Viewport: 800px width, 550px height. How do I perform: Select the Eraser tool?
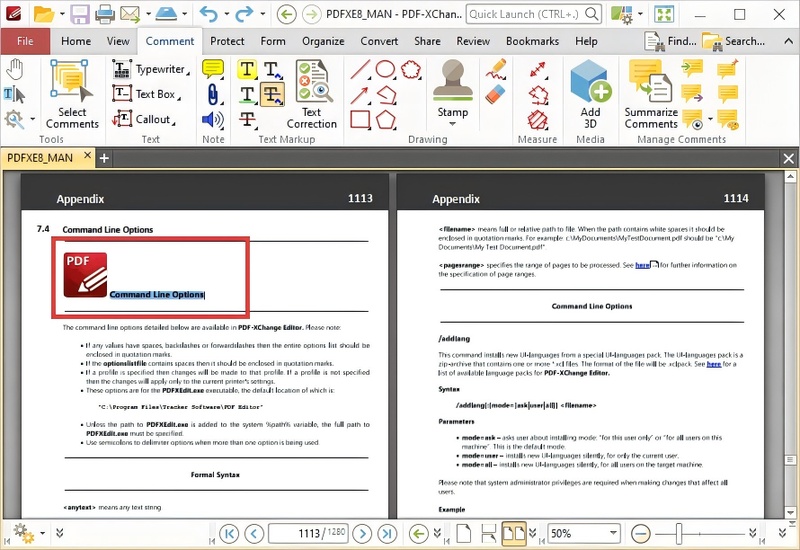(496, 94)
